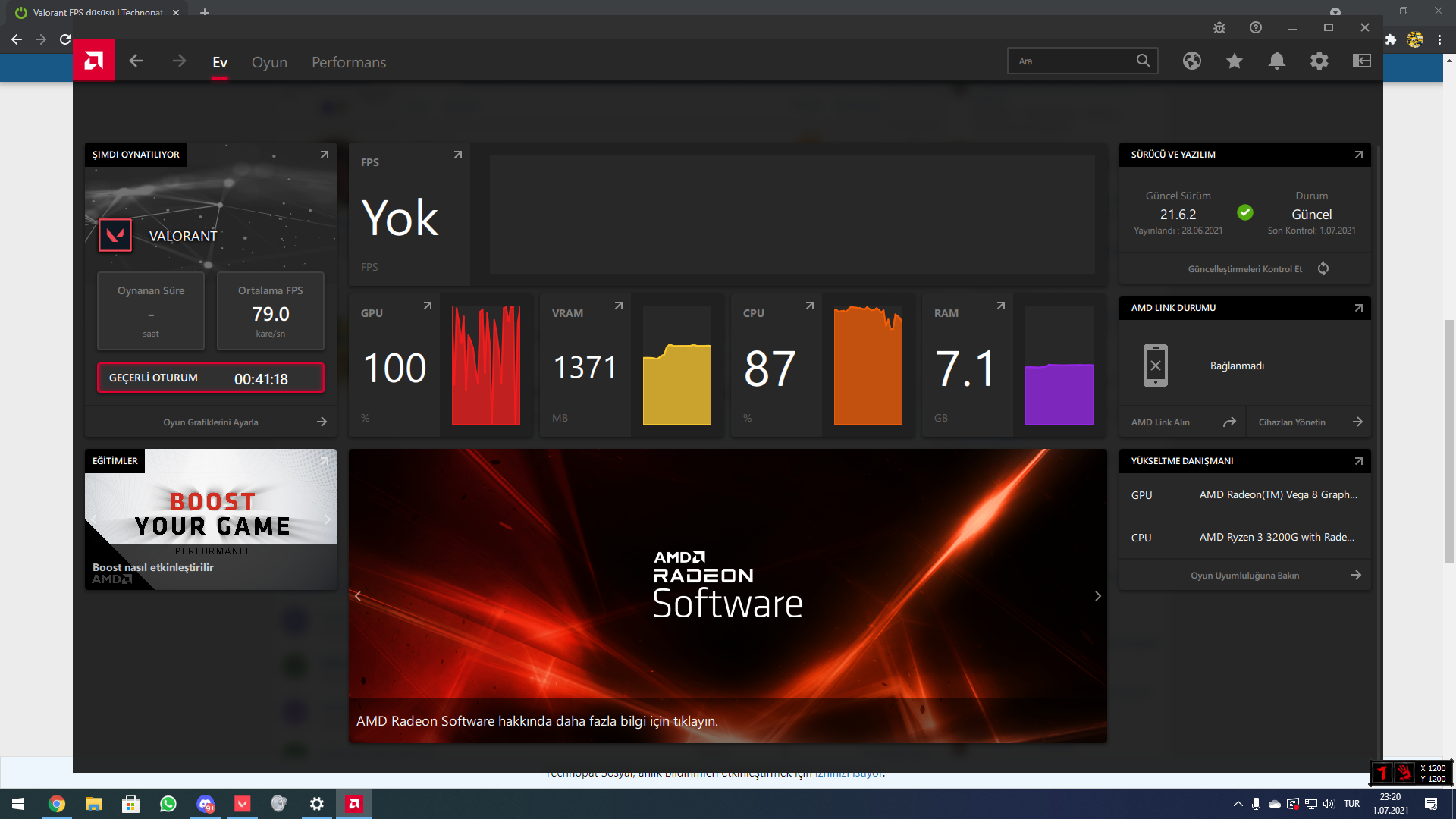Viewport: 1456px width, 819px height.
Task: Go to next Radeon Software banner slide
Action: [1097, 596]
